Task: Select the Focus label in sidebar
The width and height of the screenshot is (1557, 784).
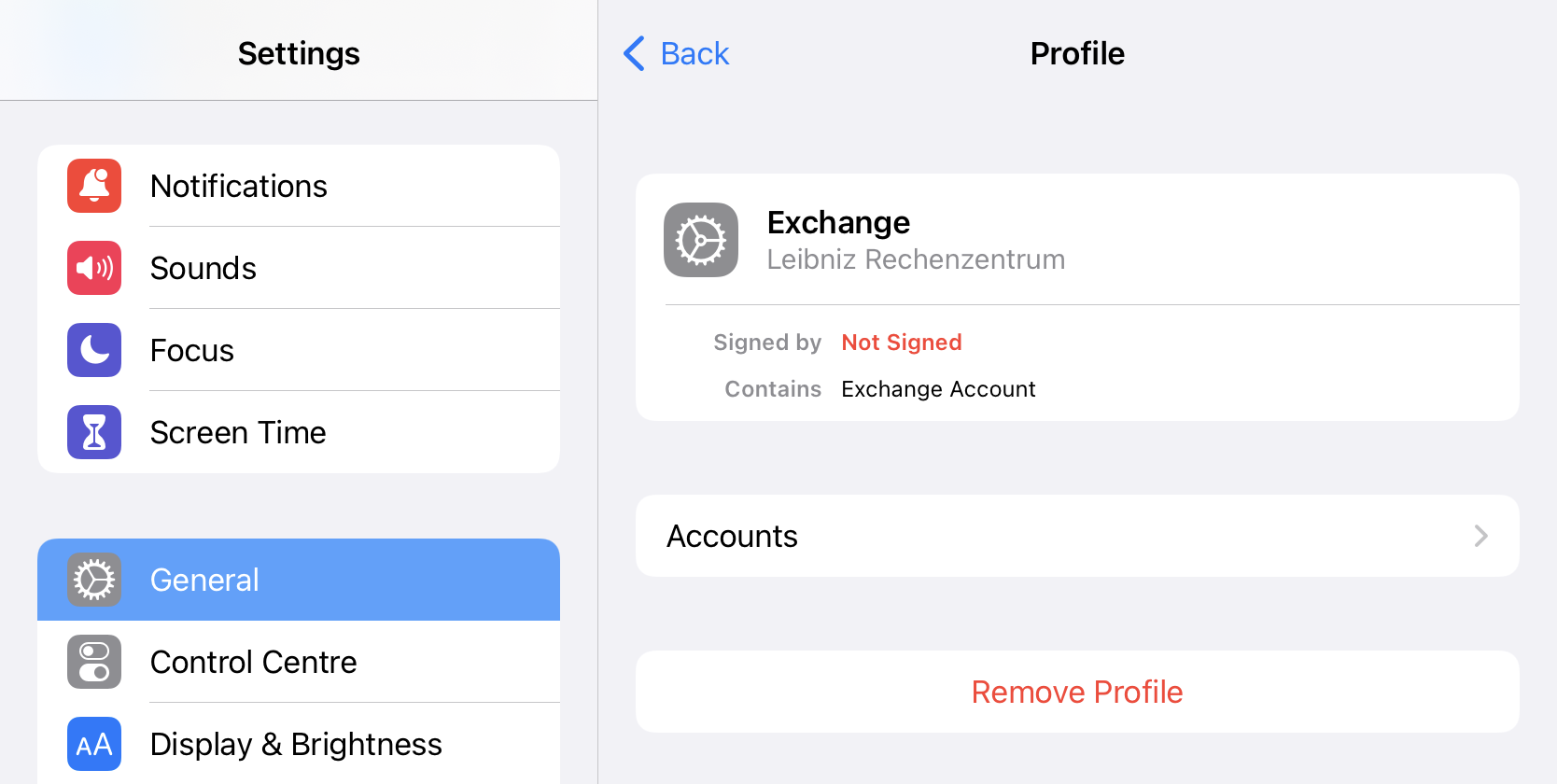Action: tap(192, 351)
